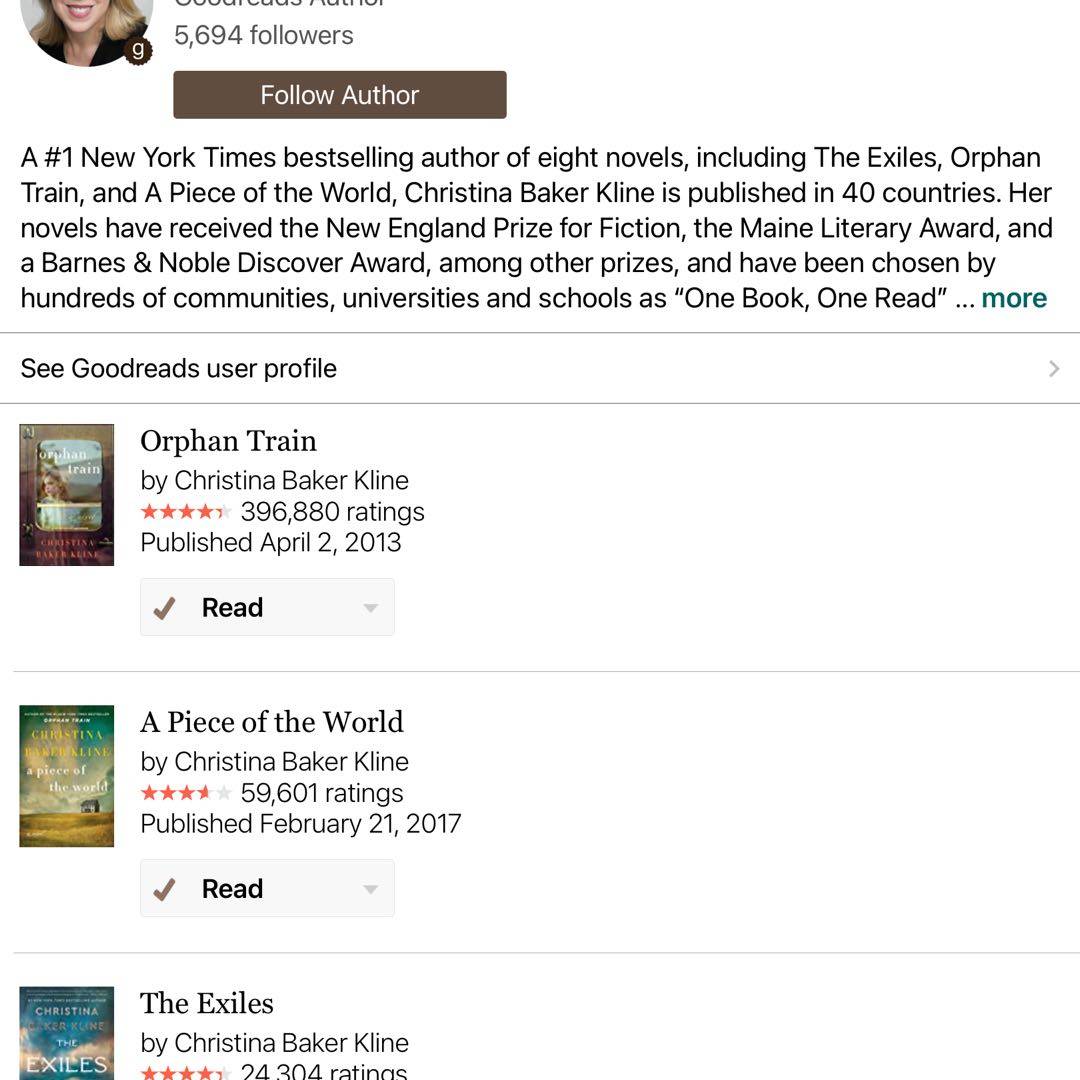Viewport: 1080px width, 1080px height.
Task: Tap the chevron beside user profile
Action: tap(1054, 369)
